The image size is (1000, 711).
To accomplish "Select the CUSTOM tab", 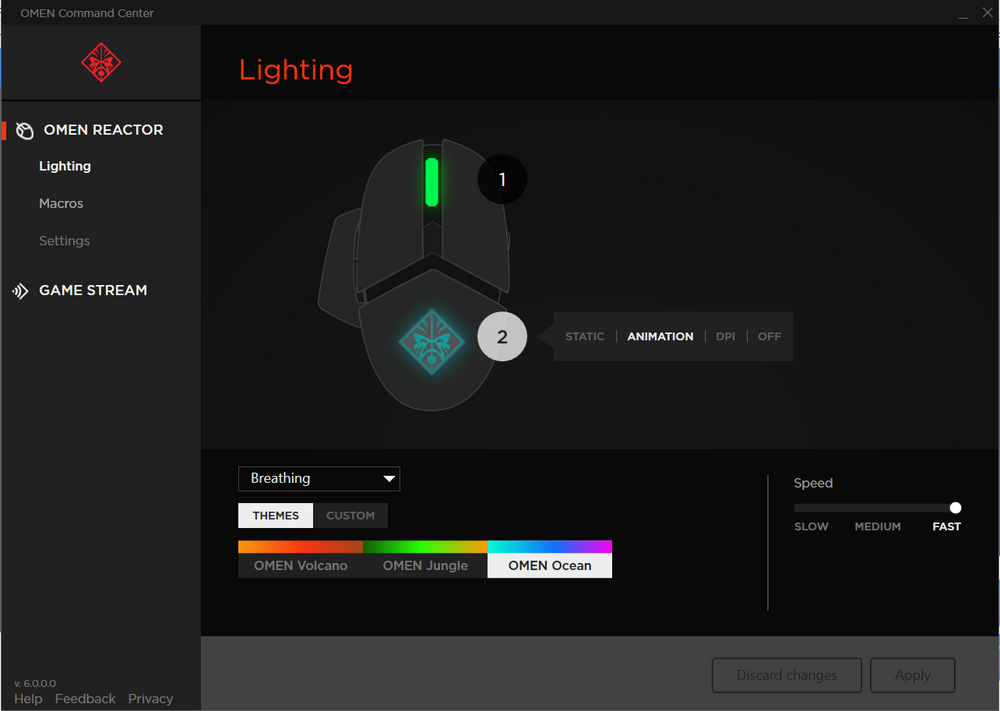I will (351, 516).
